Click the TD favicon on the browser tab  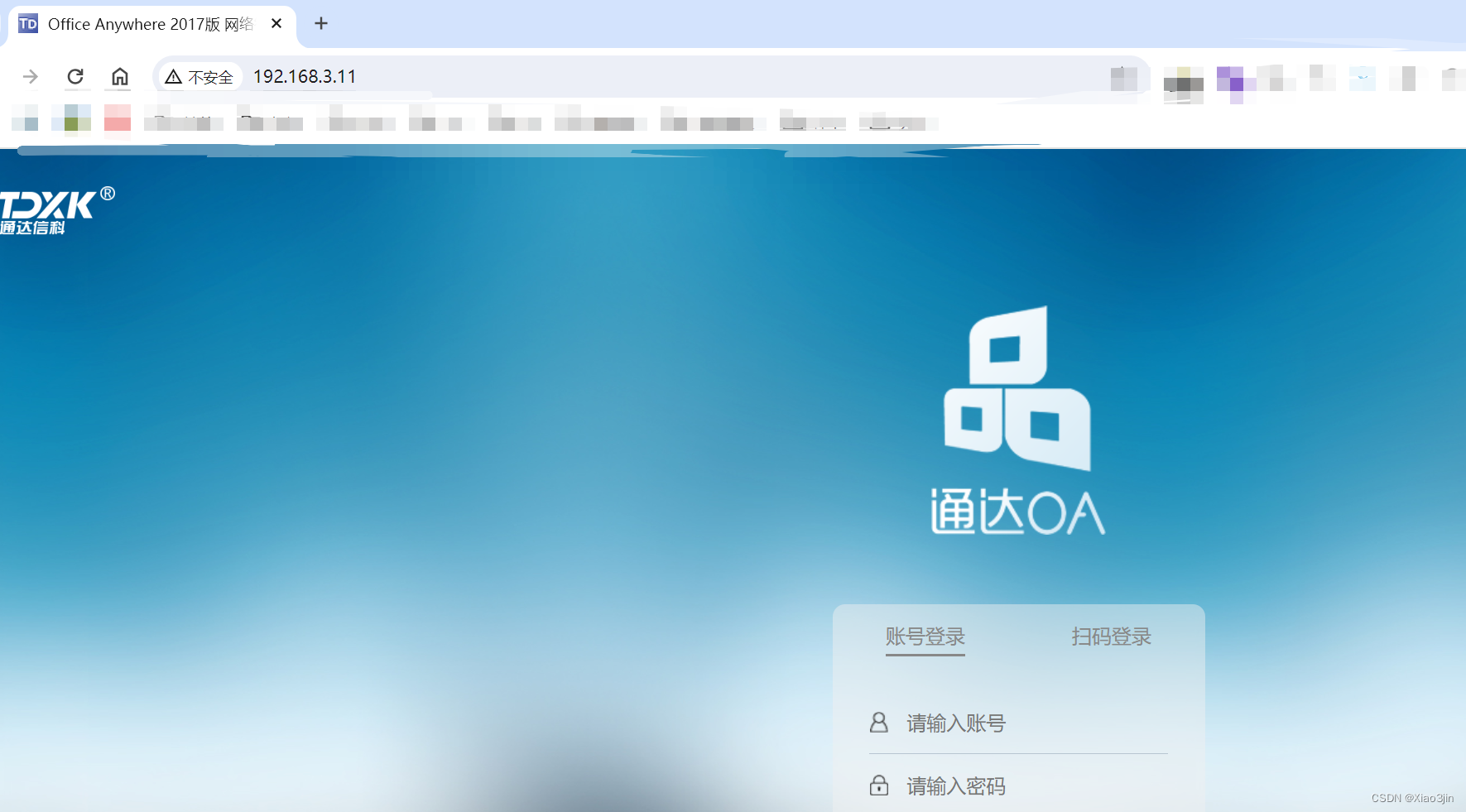pos(27,23)
